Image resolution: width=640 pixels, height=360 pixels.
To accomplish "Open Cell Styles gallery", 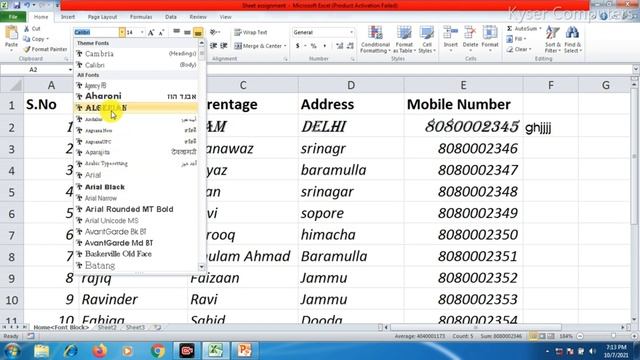I will [427, 39].
